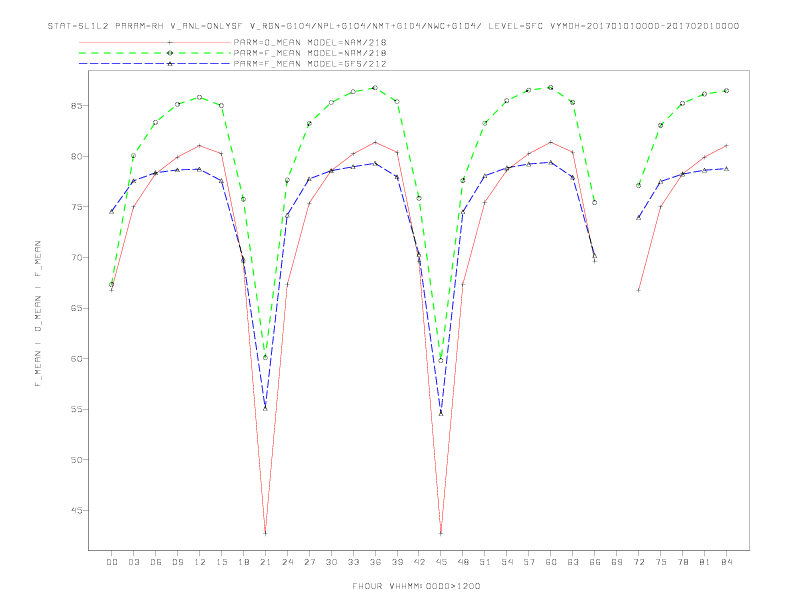
Task: Click the V_RGN region list in the title
Action: pyautogui.click(x=366, y=26)
